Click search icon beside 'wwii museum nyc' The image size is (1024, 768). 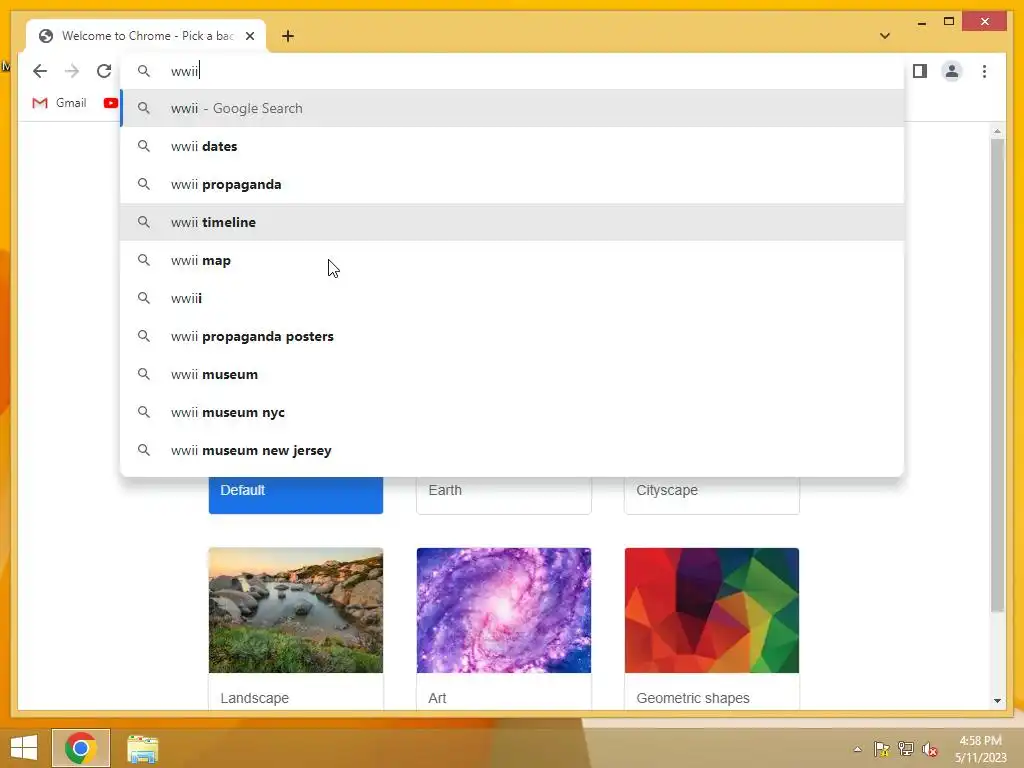point(144,412)
